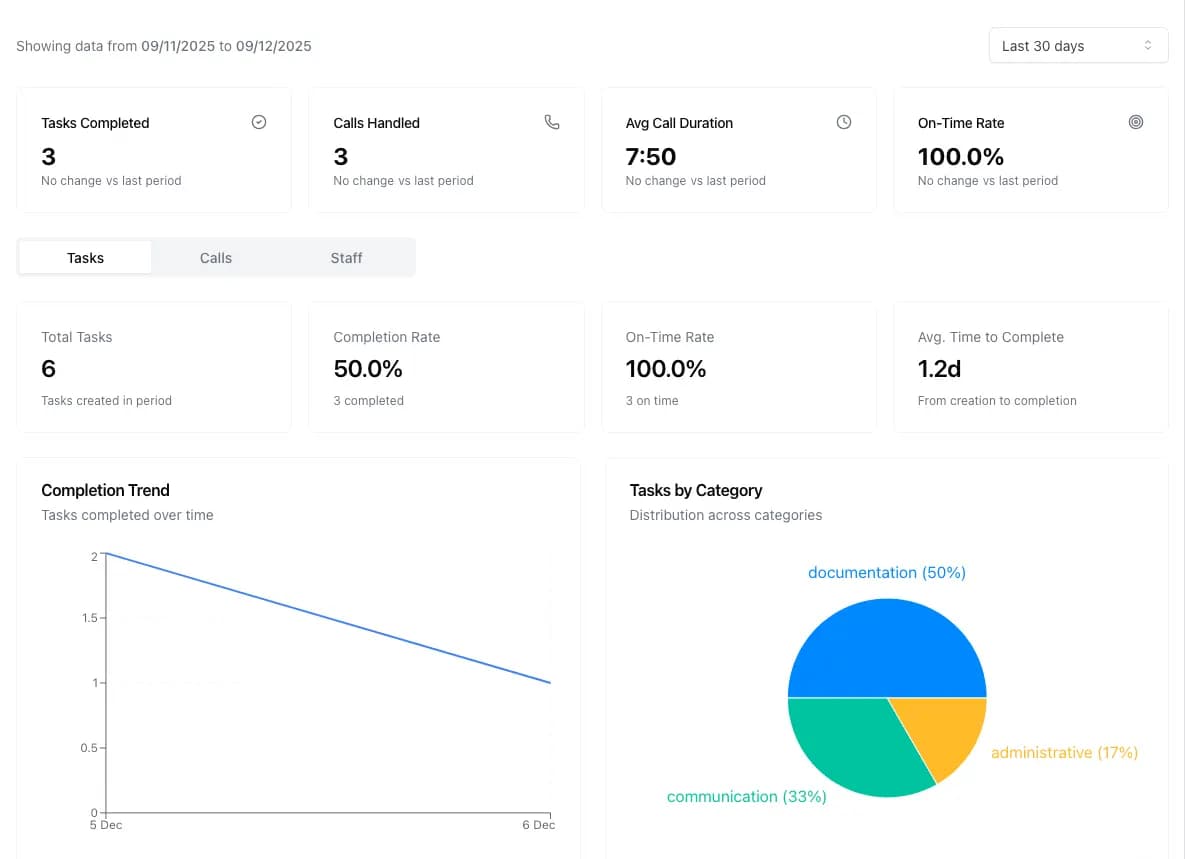Click the chevron arrows on the date range selector
Image resolution: width=1185 pixels, height=859 pixels.
(1150, 45)
